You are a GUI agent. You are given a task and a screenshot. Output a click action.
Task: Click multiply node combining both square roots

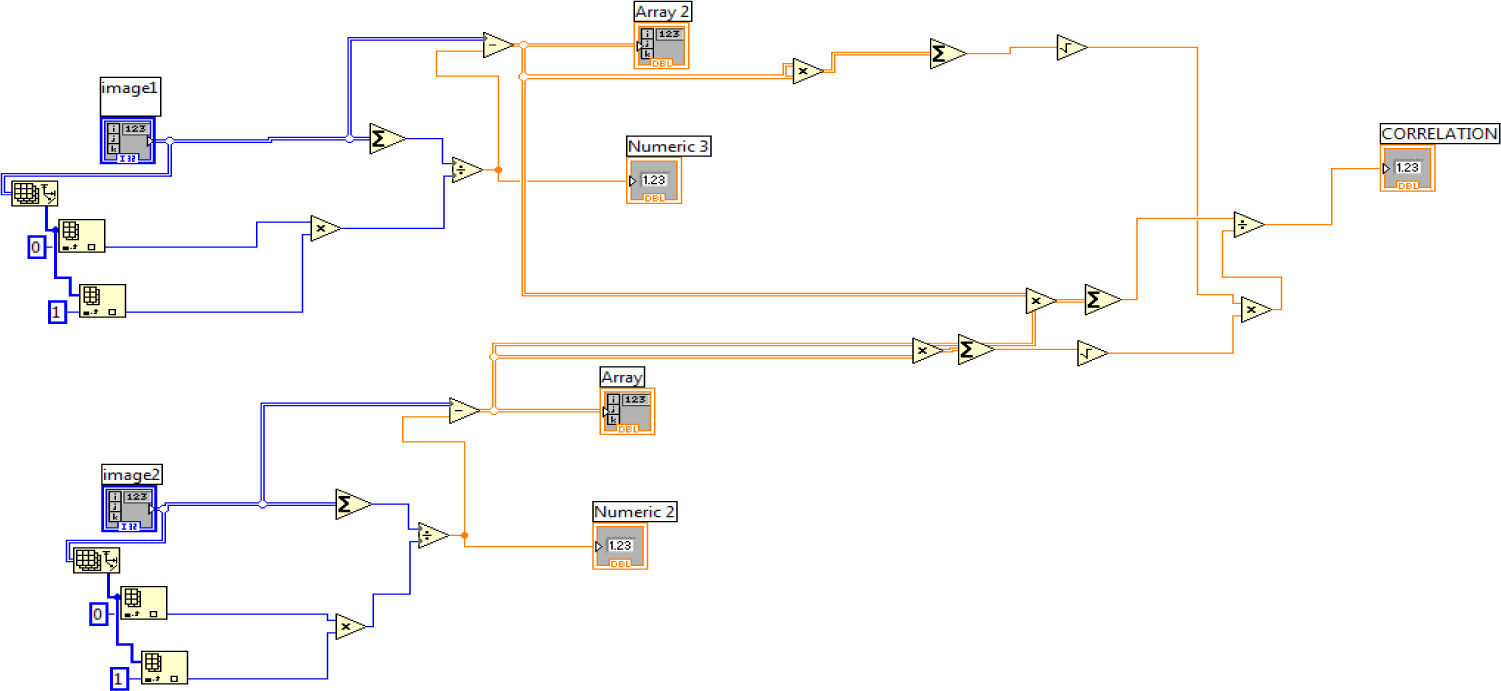click(1254, 311)
